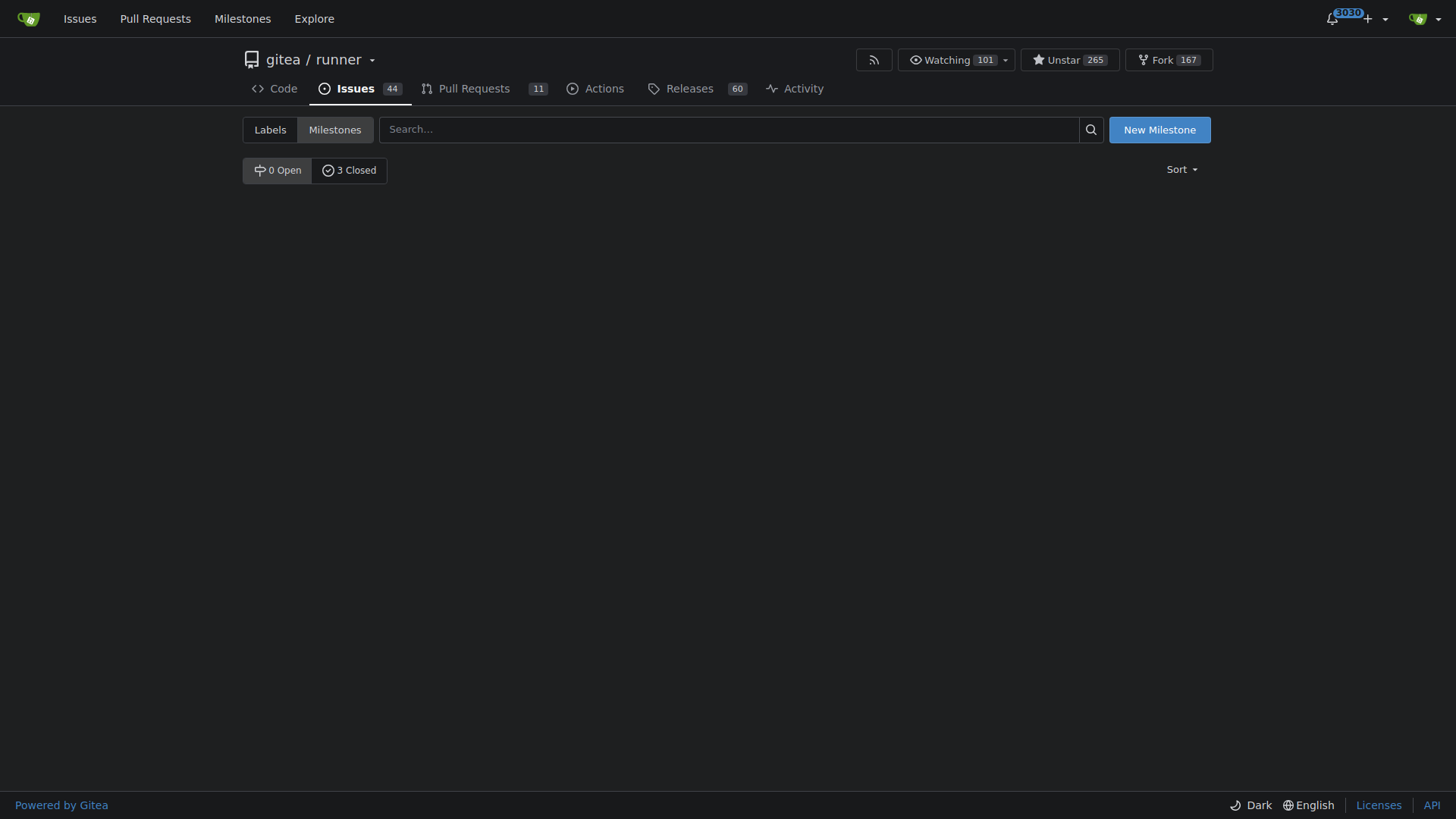Viewport: 1456px width, 819px height.
Task: Select the Labels view
Action: [x=270, y=130]
